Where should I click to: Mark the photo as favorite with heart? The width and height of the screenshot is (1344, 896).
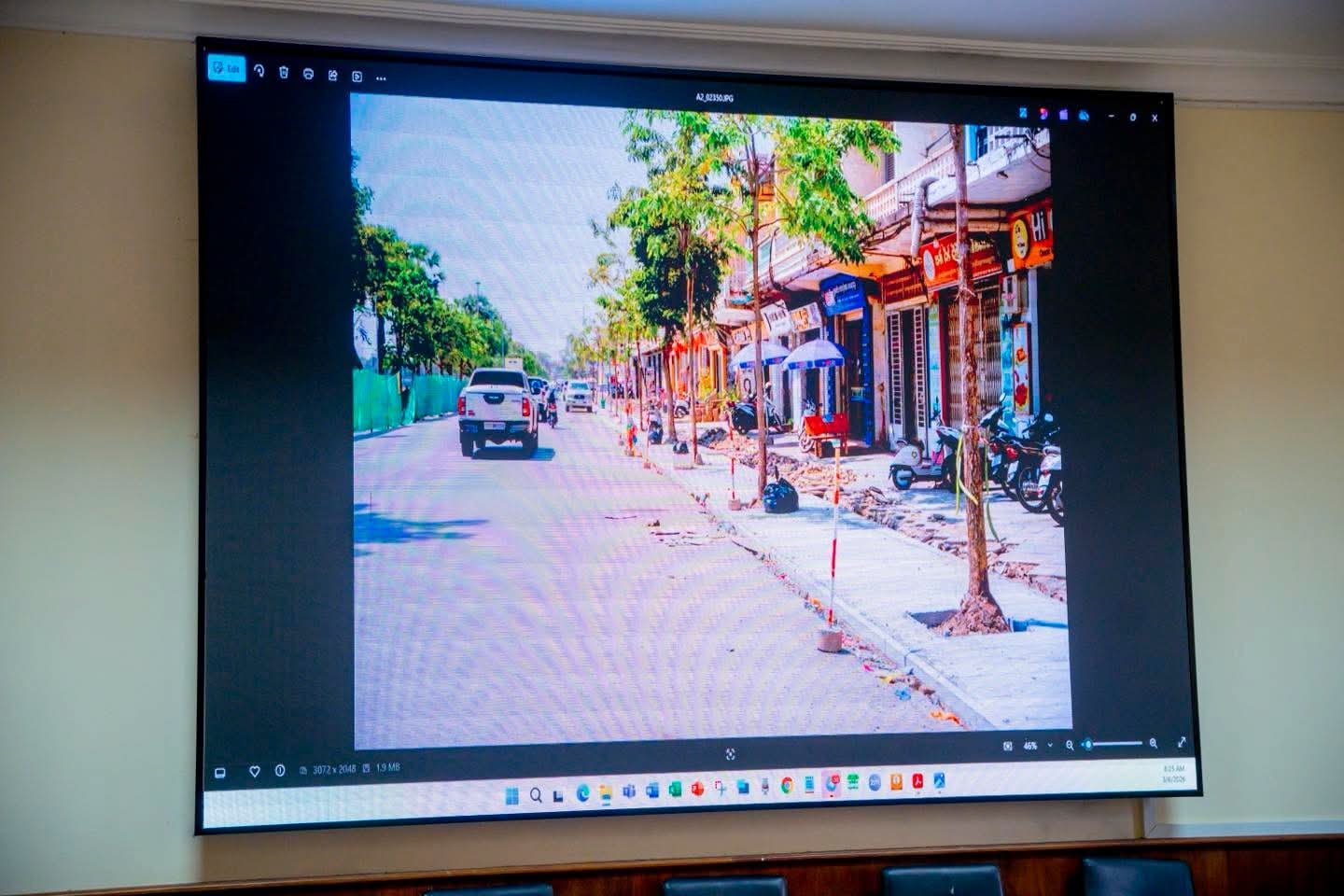(254, 771)
